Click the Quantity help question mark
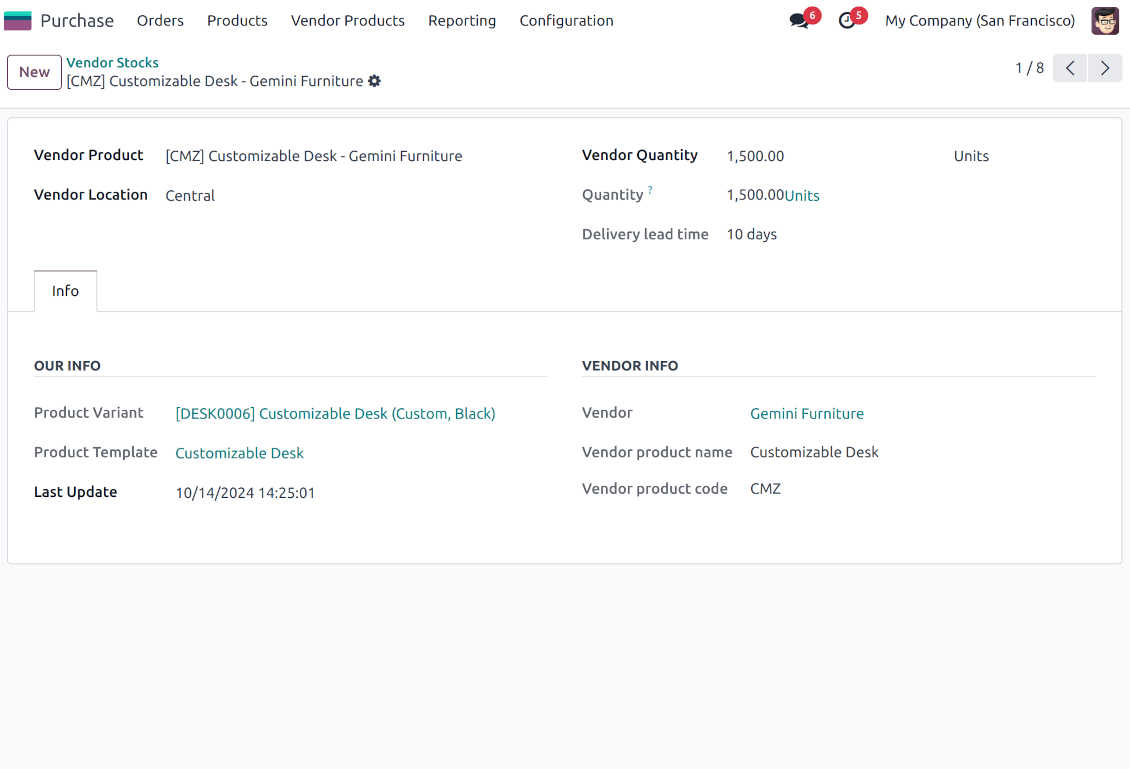This screenshot has width=1130, height=769. pos(651,188)
